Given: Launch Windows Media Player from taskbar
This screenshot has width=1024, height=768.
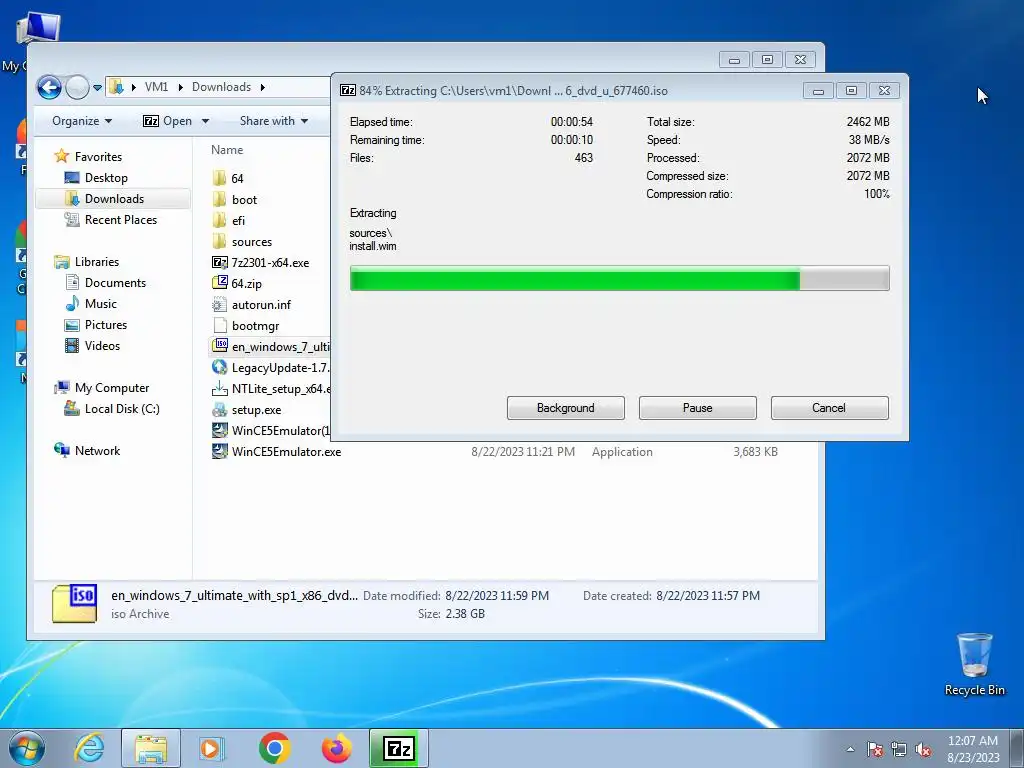Looking at the screenshot, I should click(212, 748).
